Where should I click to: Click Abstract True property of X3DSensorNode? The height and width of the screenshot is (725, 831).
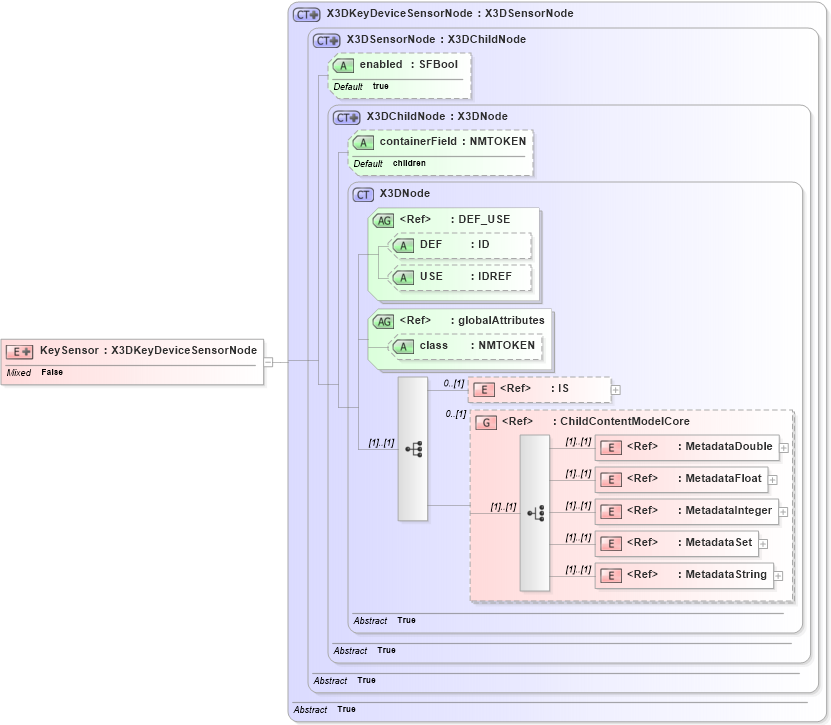point(344,680)
